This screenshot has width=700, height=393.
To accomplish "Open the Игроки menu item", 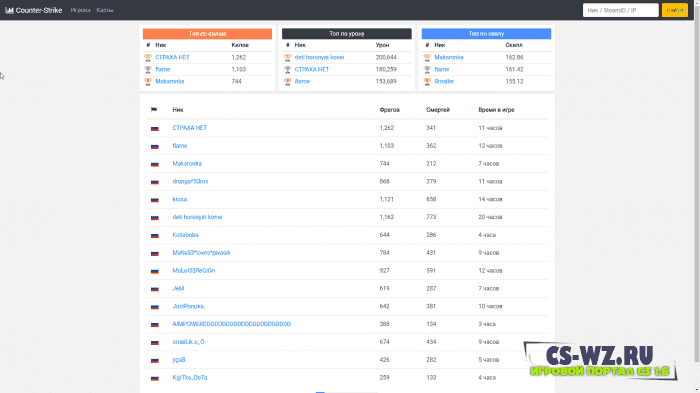I will [x=80, y=10].
